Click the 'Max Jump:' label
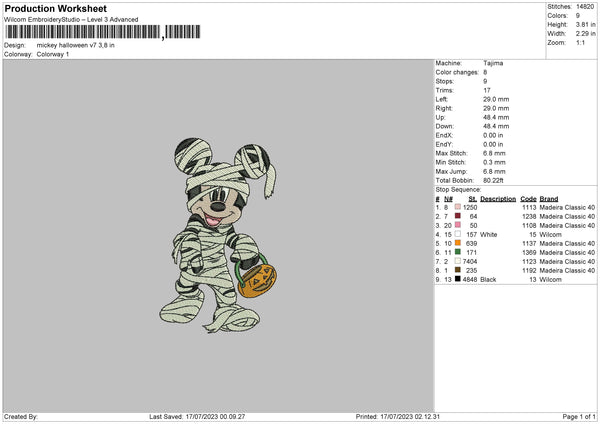Viewport: 600px width, 424px height. click(451, 171)
